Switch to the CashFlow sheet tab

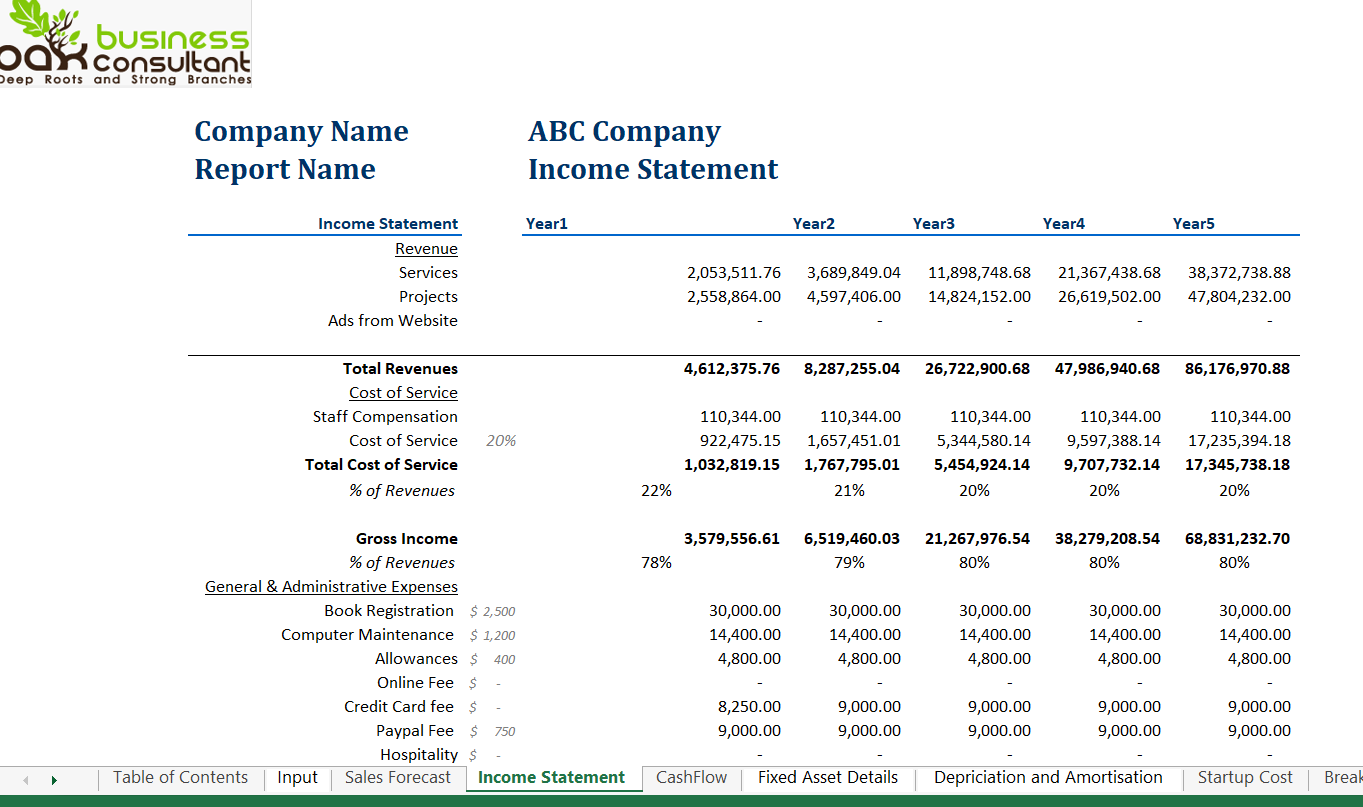click(x=691, y=778)
